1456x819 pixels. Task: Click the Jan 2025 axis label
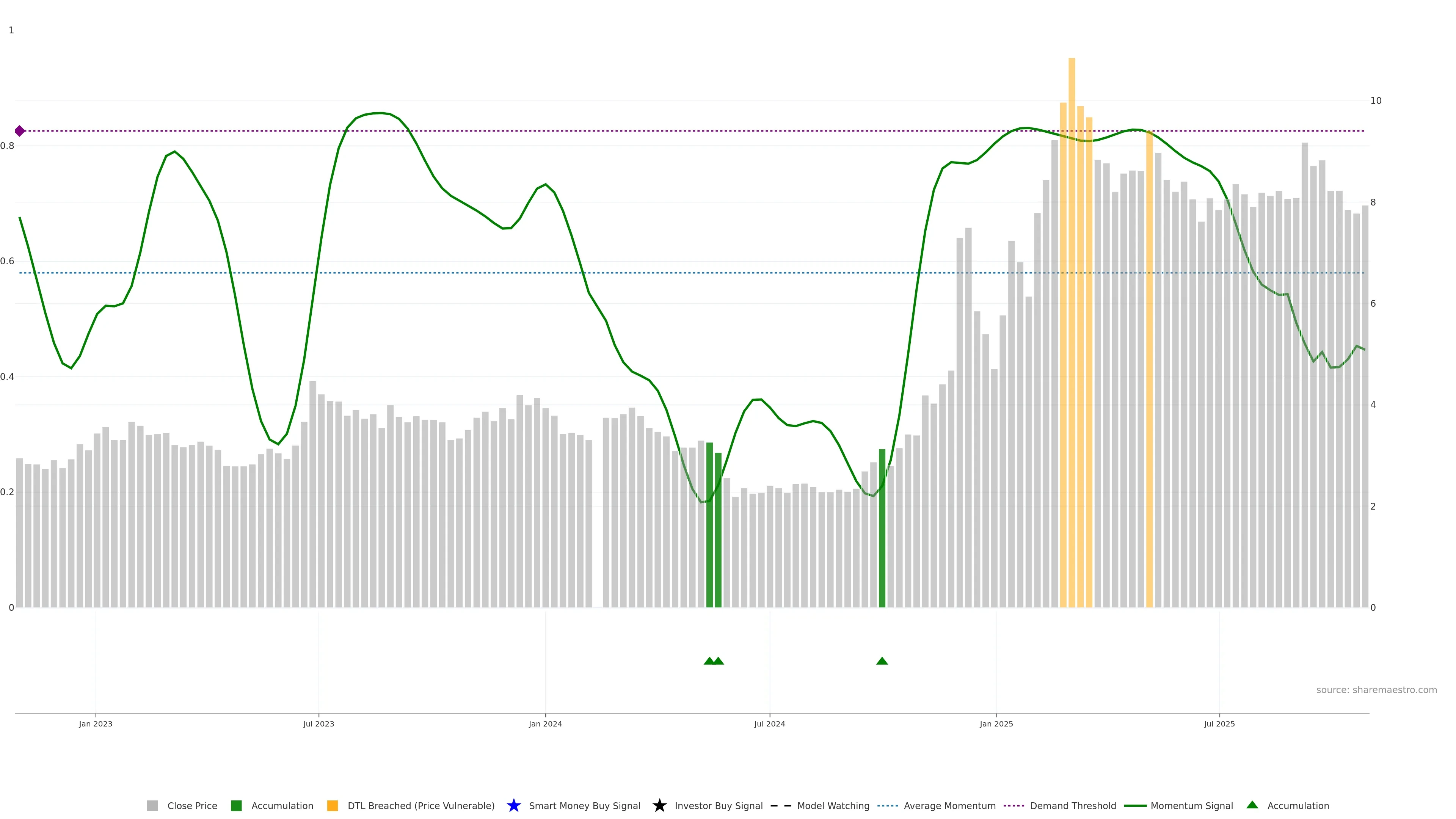996,723
